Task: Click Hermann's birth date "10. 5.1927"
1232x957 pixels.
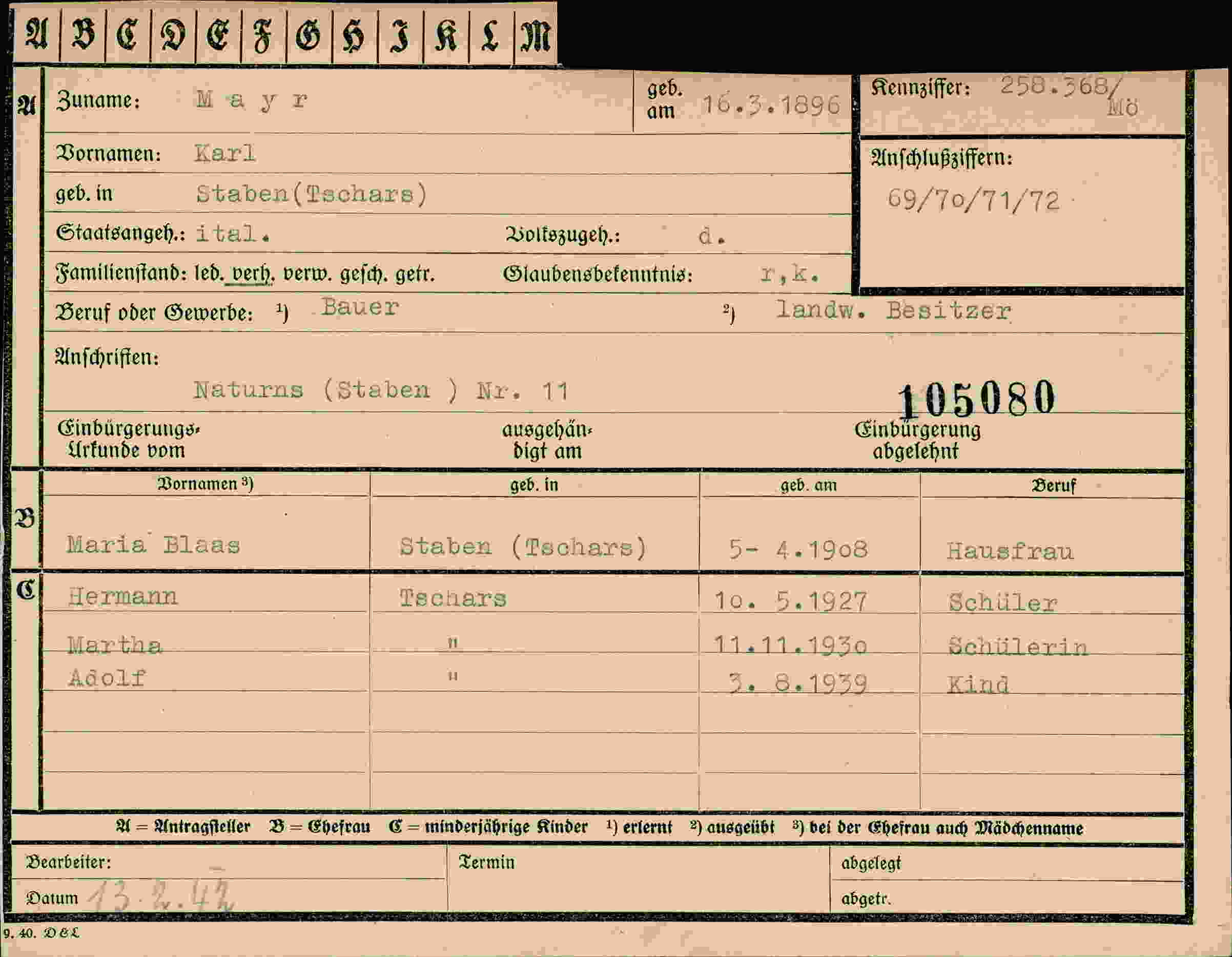Action: click(x=790, y=602)
